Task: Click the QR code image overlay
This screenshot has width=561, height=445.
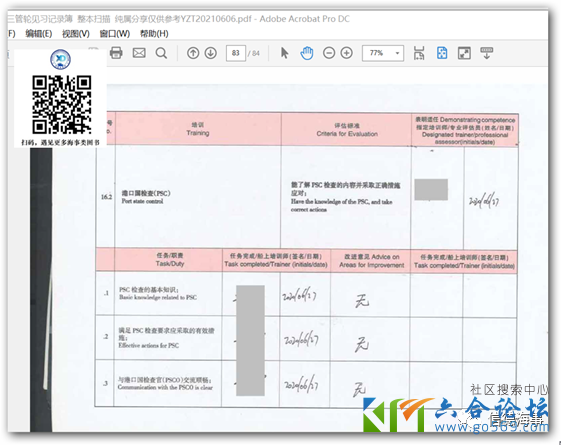Action: (62, 104)
